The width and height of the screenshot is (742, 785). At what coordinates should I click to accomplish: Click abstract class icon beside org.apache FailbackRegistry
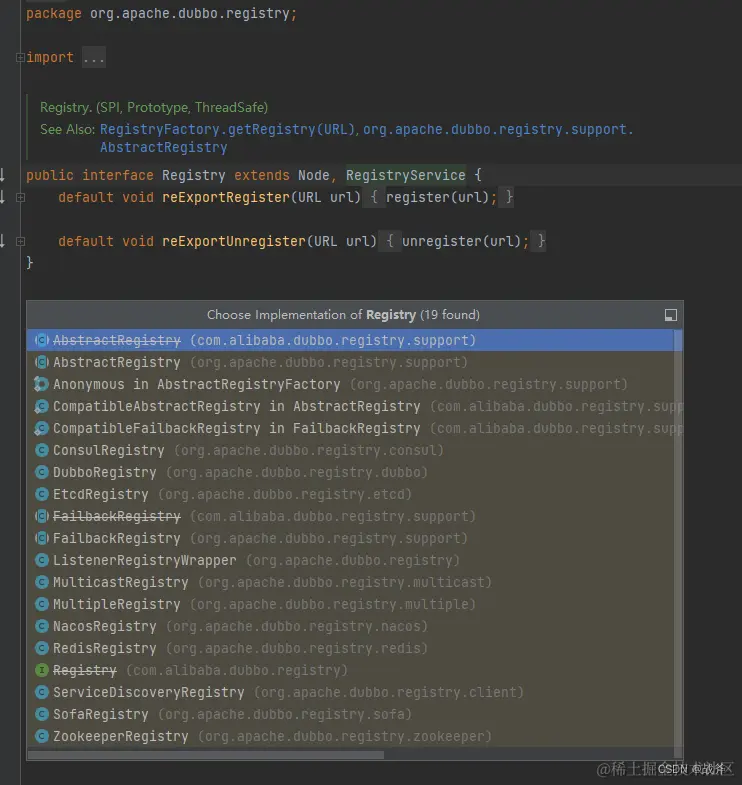click(x=42, y=538)
